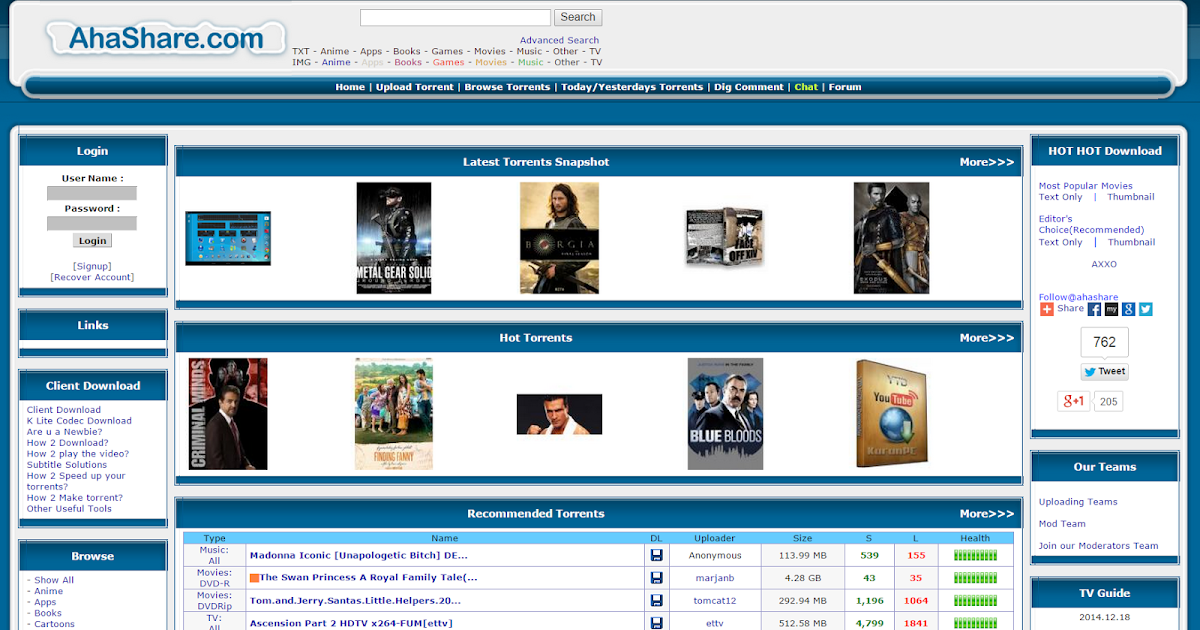Download Tom and Jerry torrent via floppy icon

[657, 600]
